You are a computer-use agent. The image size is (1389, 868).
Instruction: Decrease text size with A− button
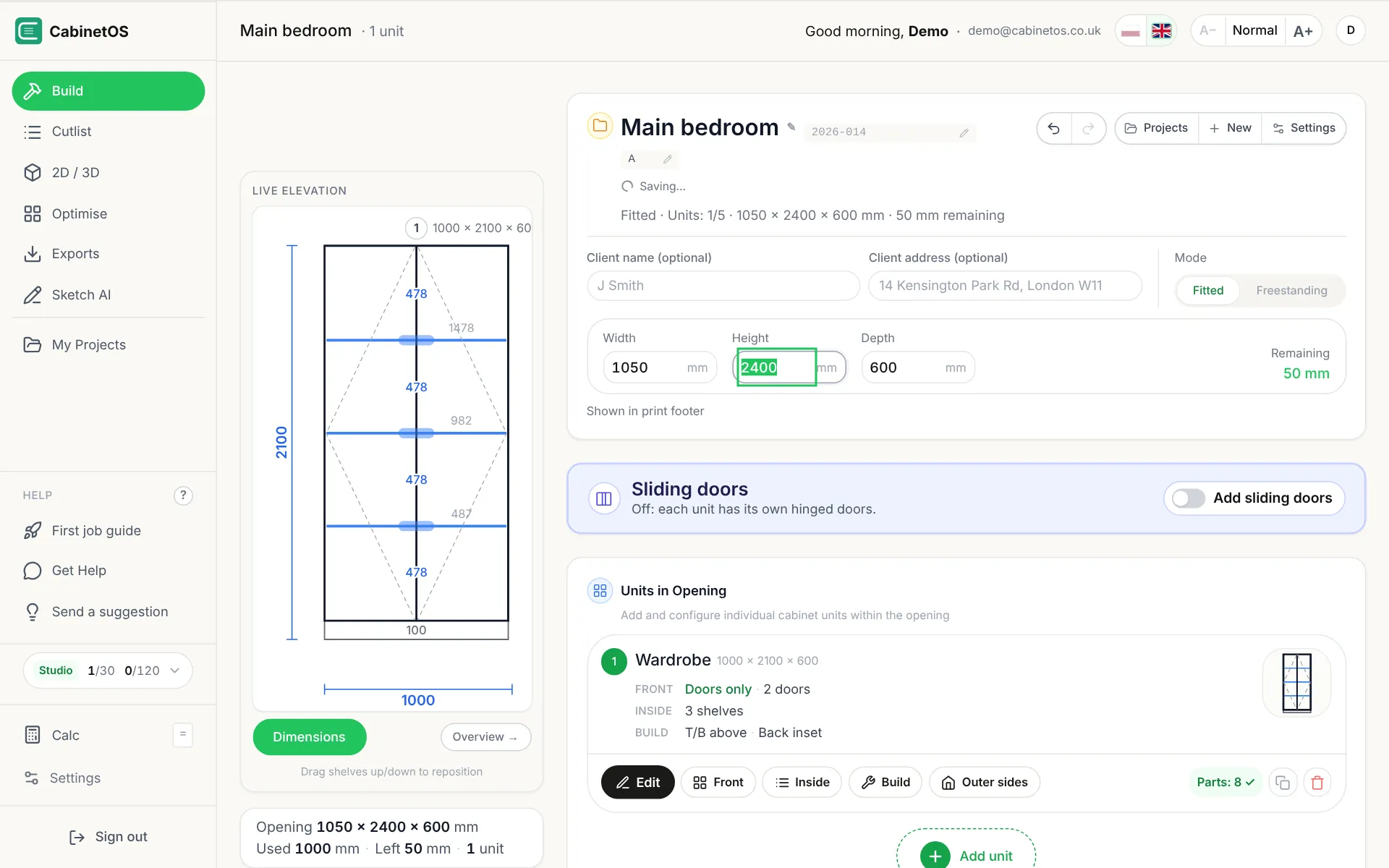pyautogui.click(x=1207, y=30)
